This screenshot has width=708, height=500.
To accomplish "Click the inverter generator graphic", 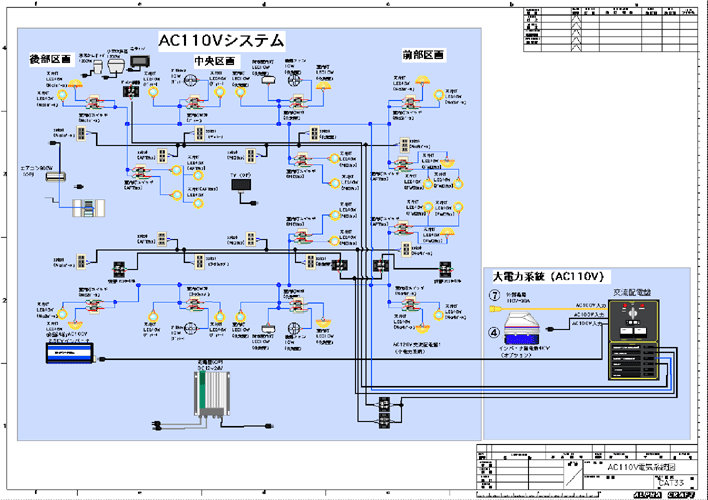I will pyautogui.click(x=522, y=328).
